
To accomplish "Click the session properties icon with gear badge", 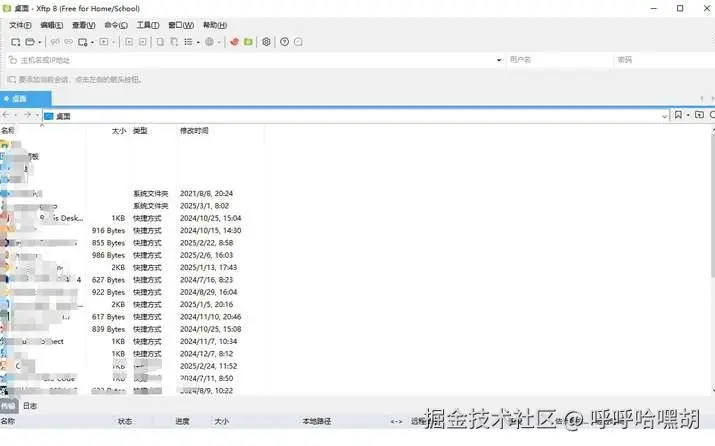I will tap(83, 42).
